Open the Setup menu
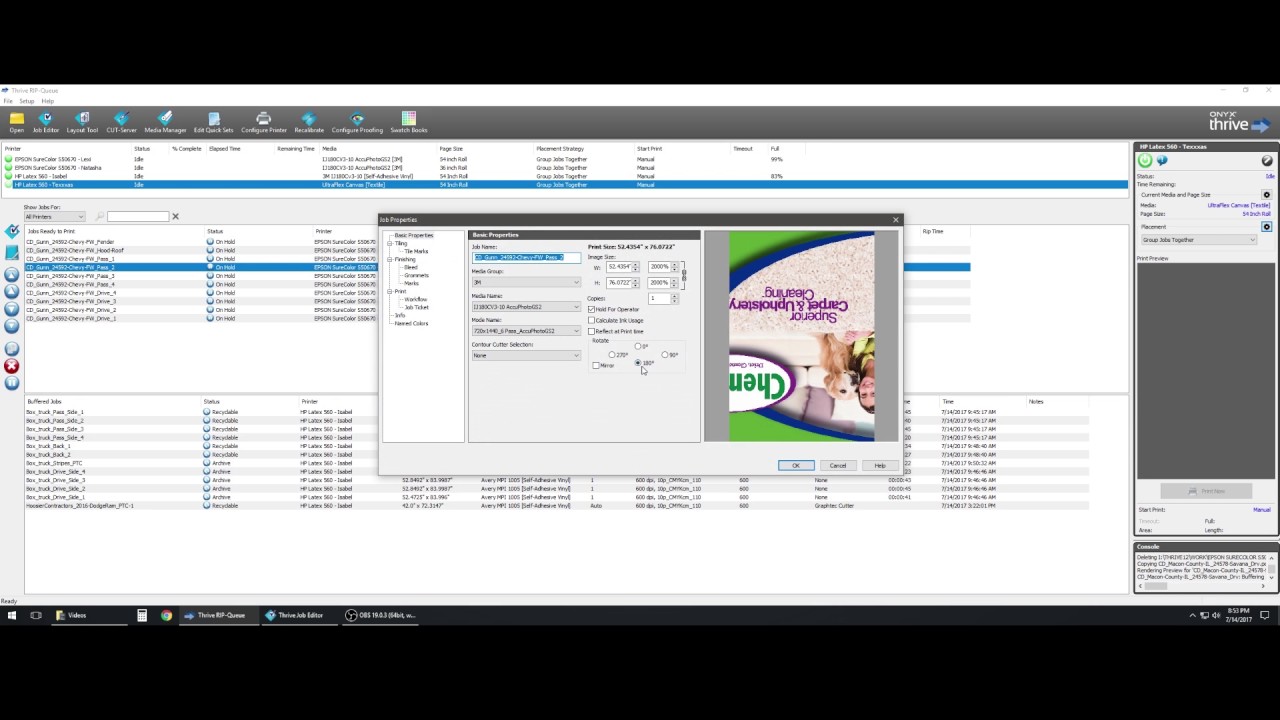 [26, 101]
